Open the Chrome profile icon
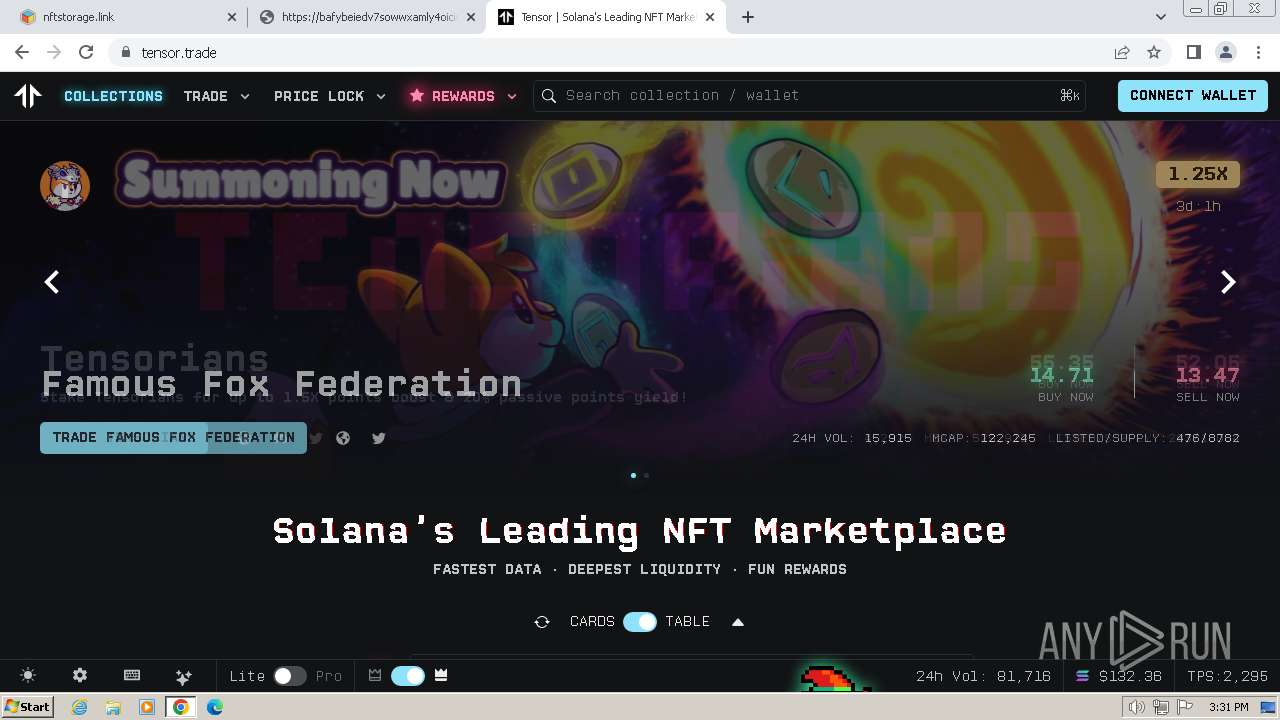This screenshot has height=720, width=1280. 1225,52
